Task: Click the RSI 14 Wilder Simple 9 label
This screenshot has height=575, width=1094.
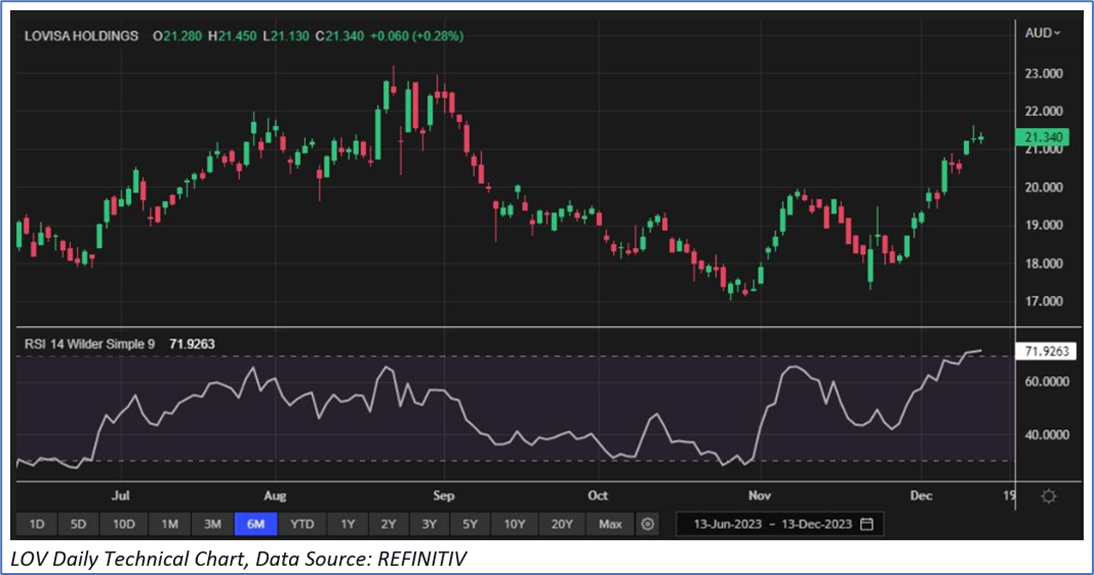Action: point(89,344)
